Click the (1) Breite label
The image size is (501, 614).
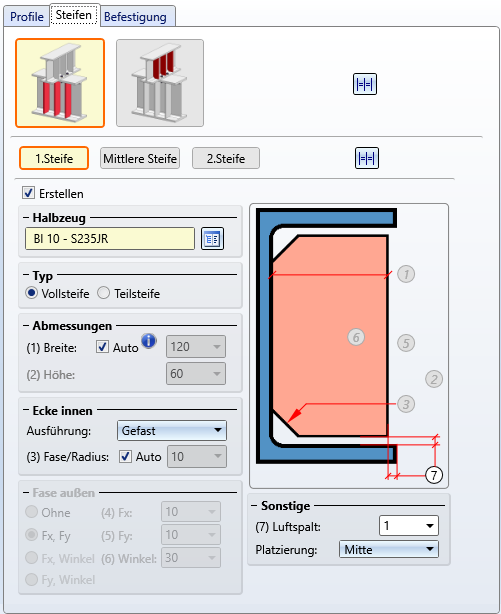[x=52, y=348]
